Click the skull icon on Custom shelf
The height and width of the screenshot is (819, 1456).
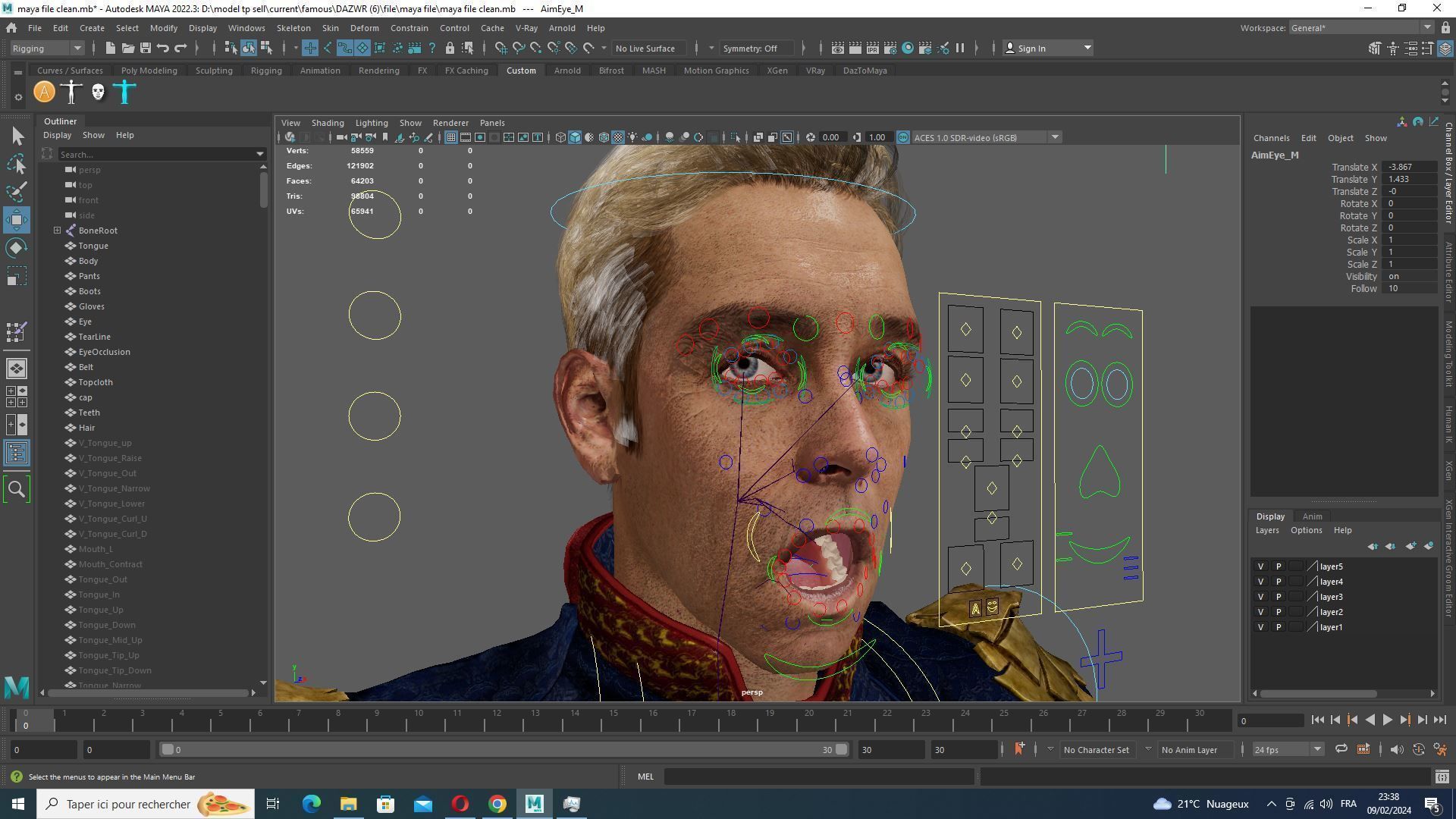click(98, 92)
